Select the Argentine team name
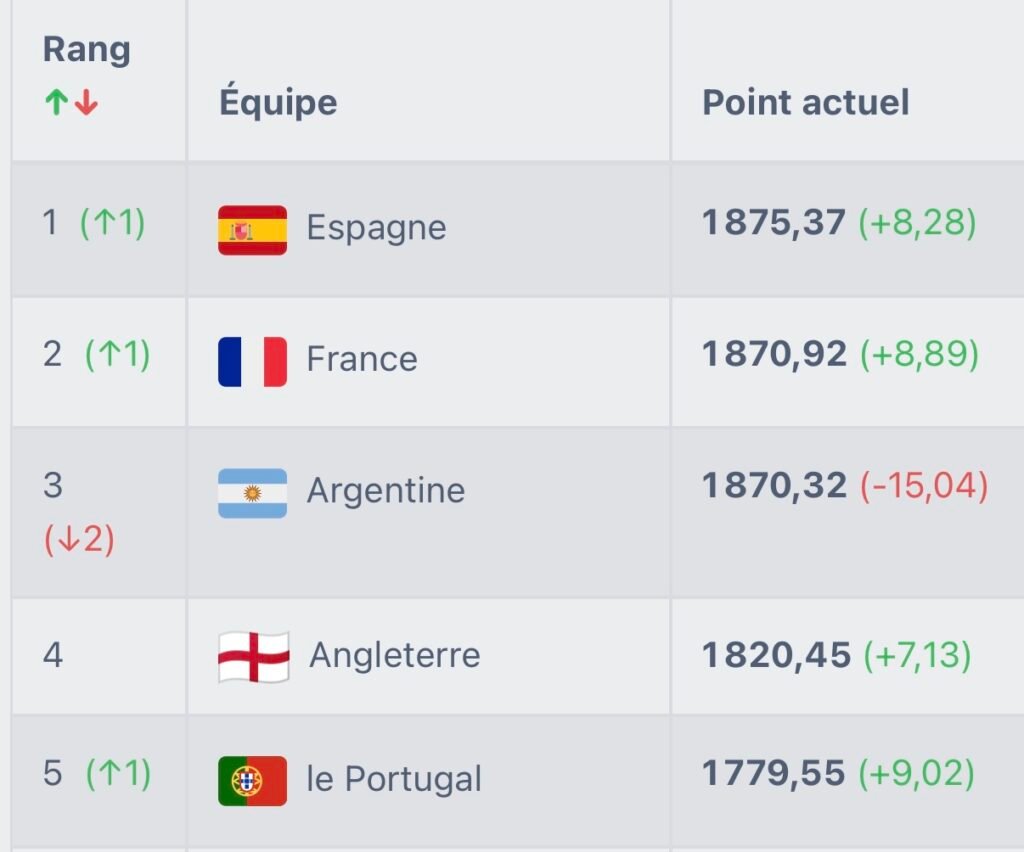Image resolution: width=1024 pixels, height=852 pixels. pyautogui.click(x=385, y=491)
